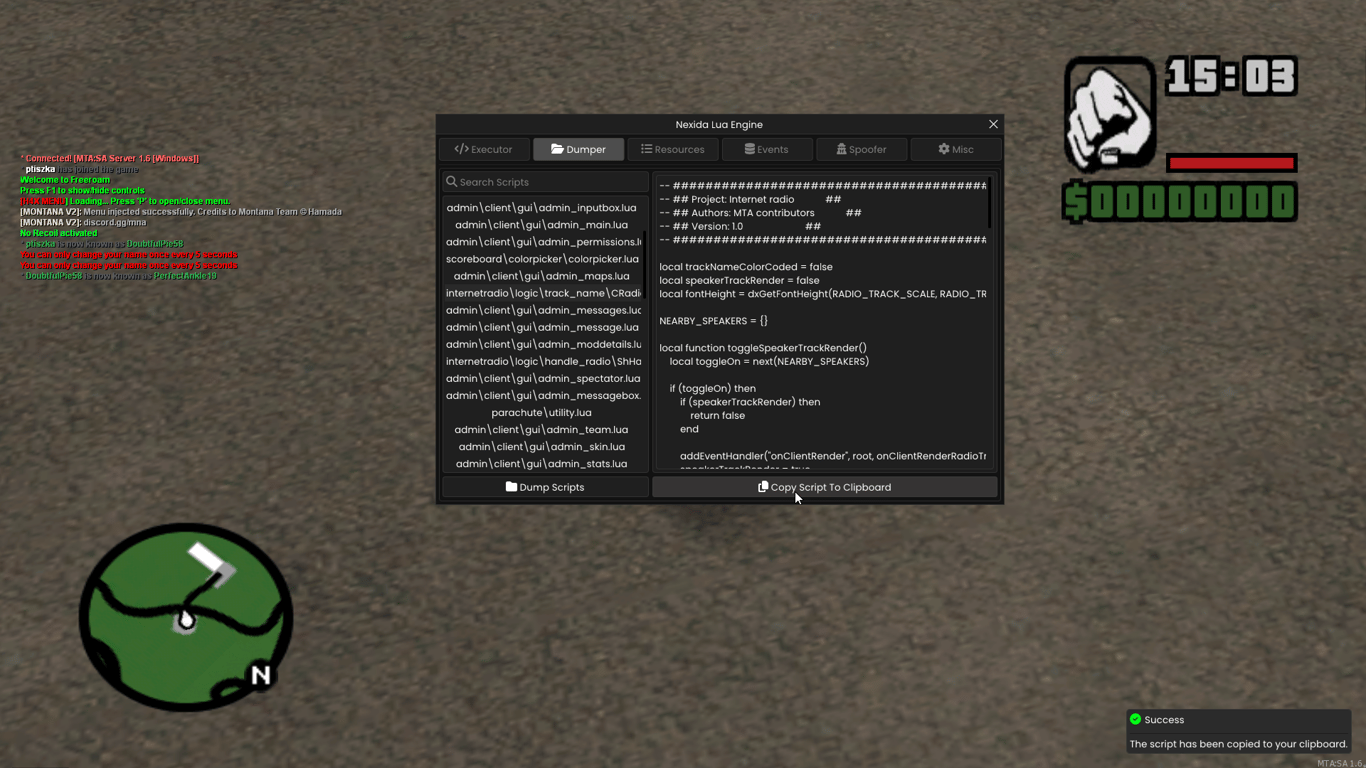Select admin_spectator.lua script
1366x768 pixels.
click(542, 378)
